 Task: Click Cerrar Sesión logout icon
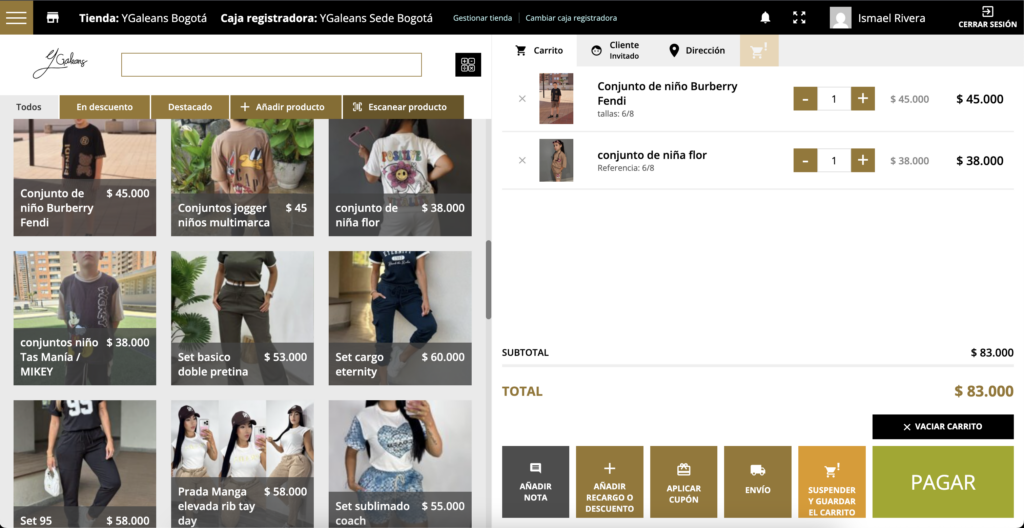pyautogui.click(x=987, y=18)
